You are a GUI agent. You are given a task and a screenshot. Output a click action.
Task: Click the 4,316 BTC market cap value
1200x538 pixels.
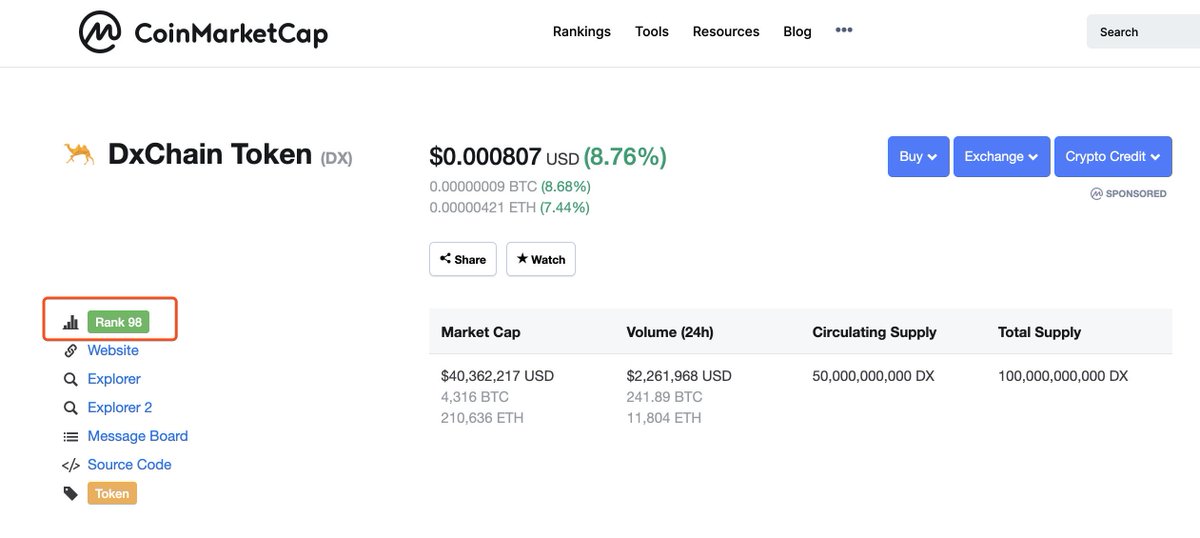(474, 397)
